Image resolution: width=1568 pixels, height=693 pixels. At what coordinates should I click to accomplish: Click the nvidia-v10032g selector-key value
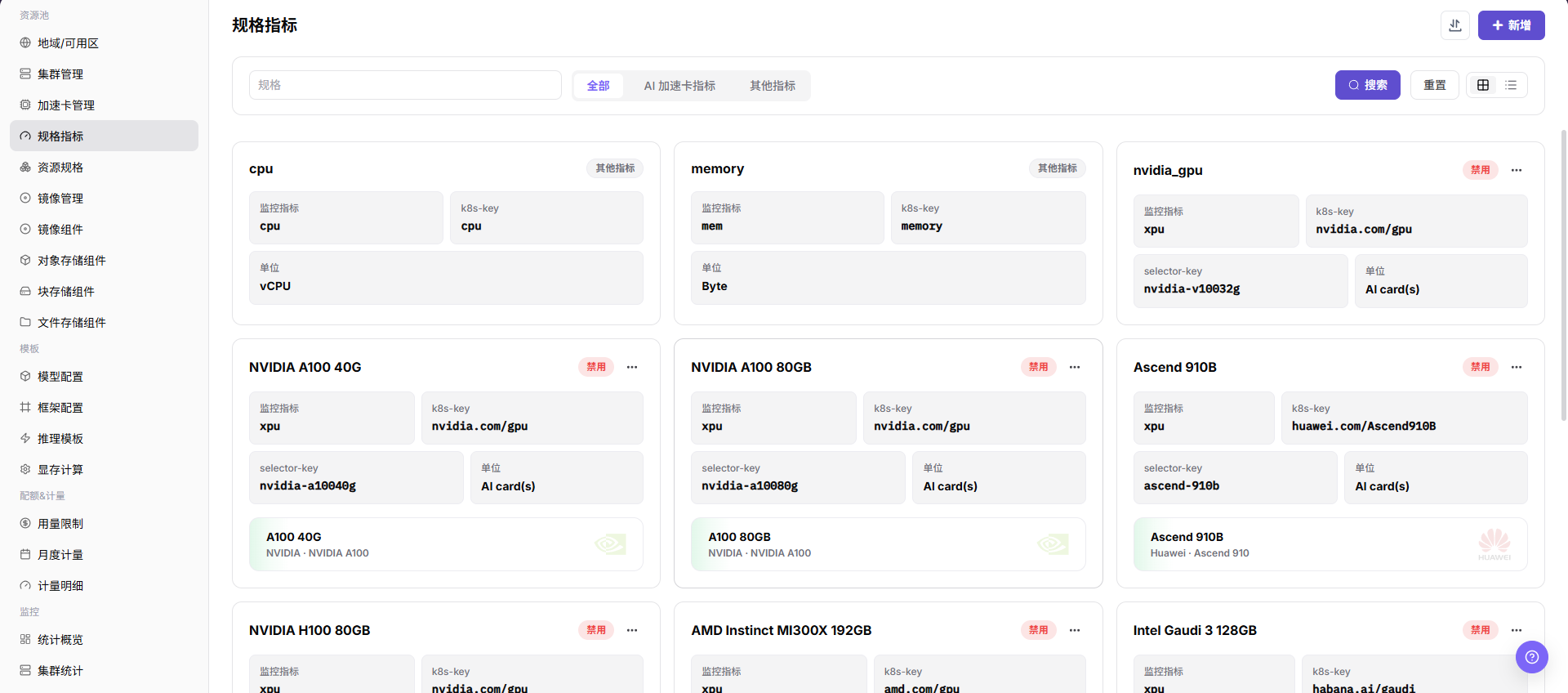coord(1192,289)
